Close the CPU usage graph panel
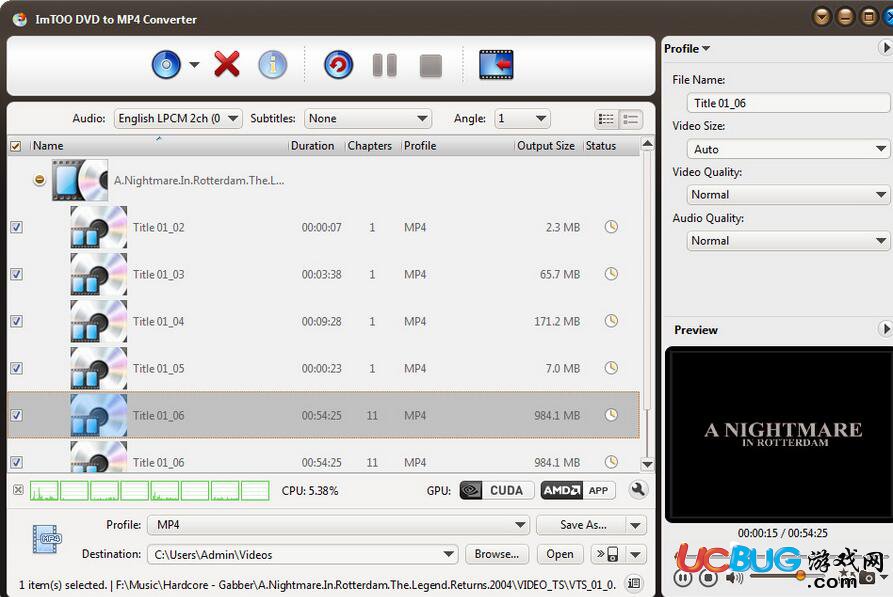This screenshot has width=893, height=597. click(18, 489)
